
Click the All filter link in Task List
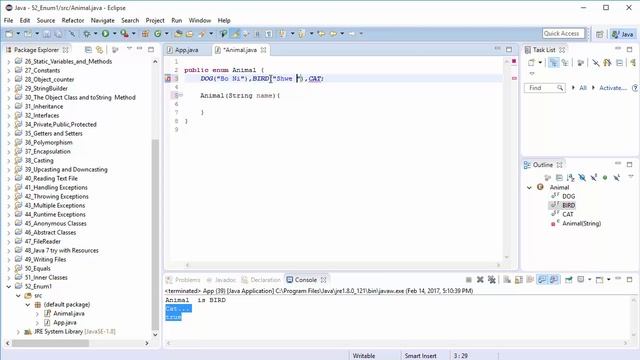583,88
